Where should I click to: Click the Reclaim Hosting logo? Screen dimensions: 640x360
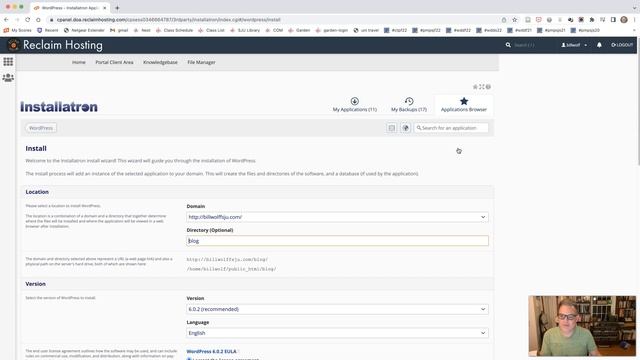pos(56,45)
